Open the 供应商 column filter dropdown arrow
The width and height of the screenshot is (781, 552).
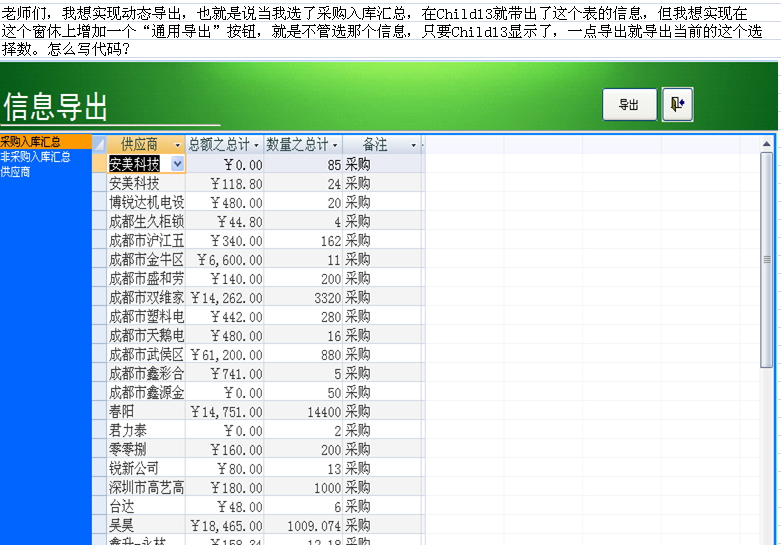coord(178,145)
